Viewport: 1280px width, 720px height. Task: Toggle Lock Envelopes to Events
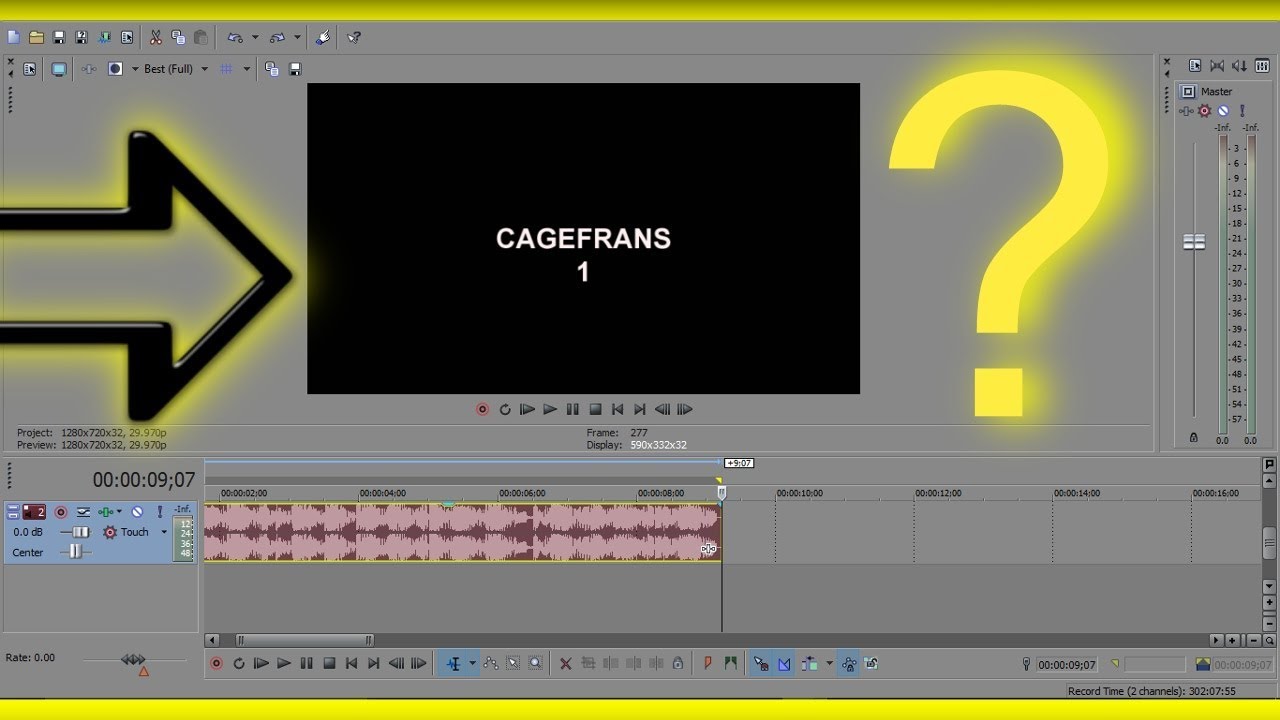click(849, 663)
